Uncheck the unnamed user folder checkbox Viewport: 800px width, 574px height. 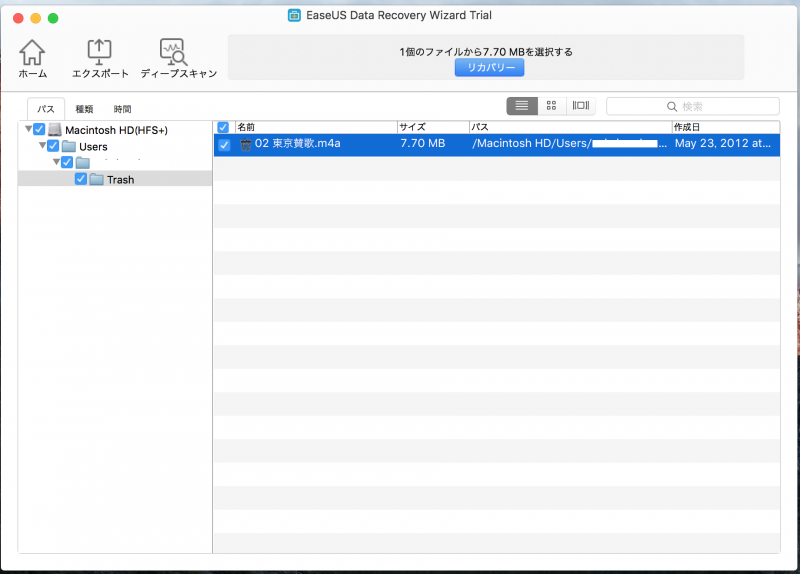click(x=67, y=162)
